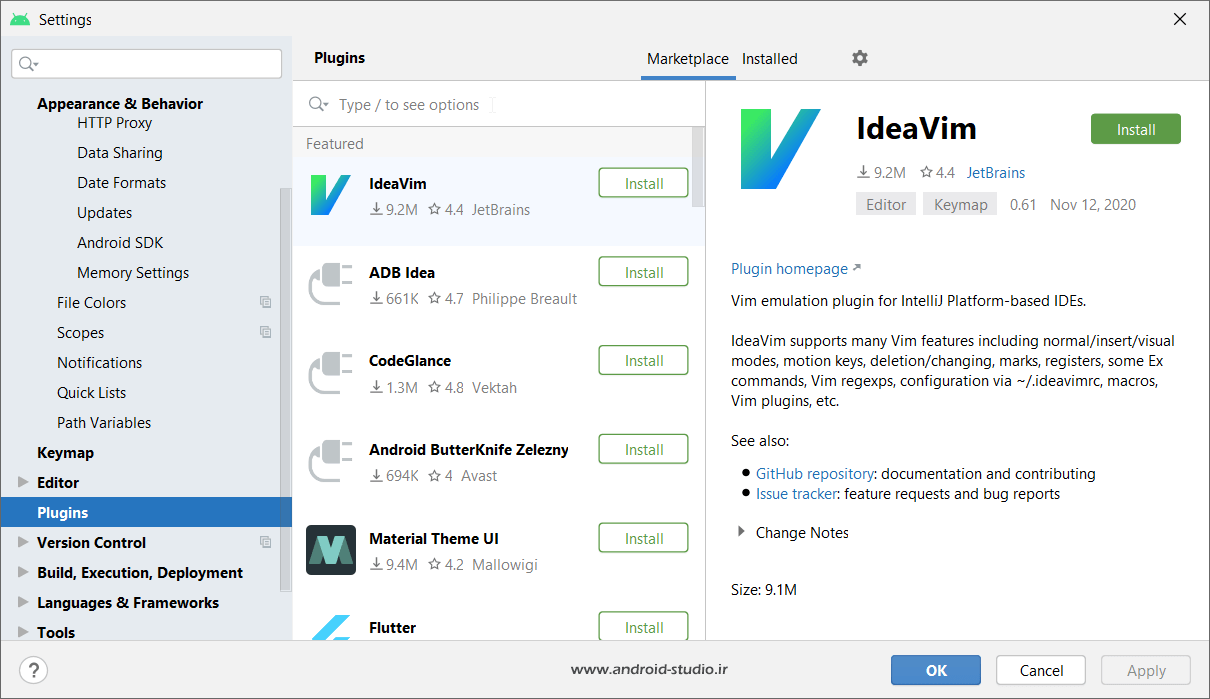Expand the Version Control tree node
This screenshot has width=1210, height=699.
click(23, 542)
